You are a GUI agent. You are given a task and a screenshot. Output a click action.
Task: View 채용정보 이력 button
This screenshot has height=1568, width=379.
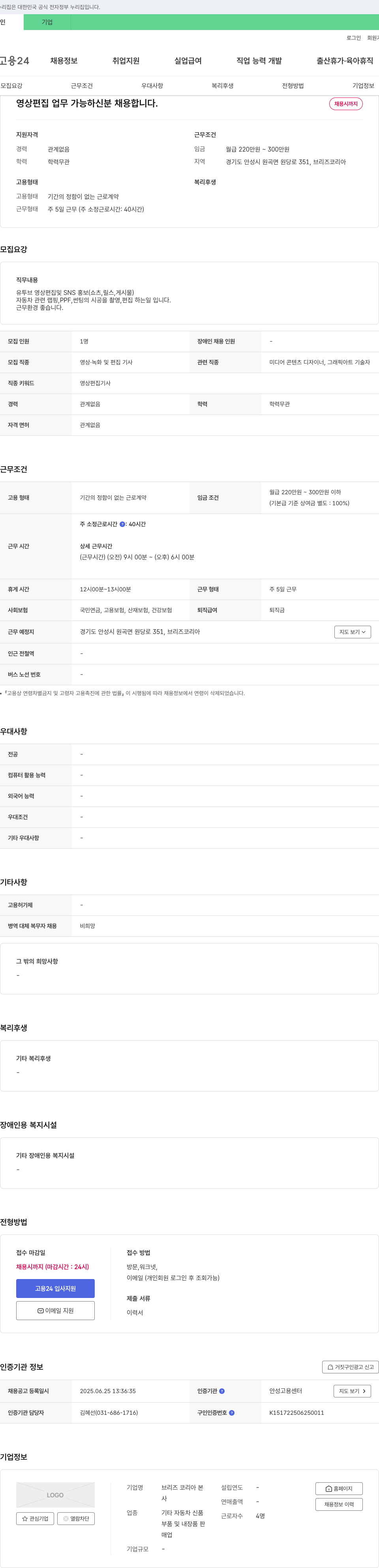coord(339,1505)
